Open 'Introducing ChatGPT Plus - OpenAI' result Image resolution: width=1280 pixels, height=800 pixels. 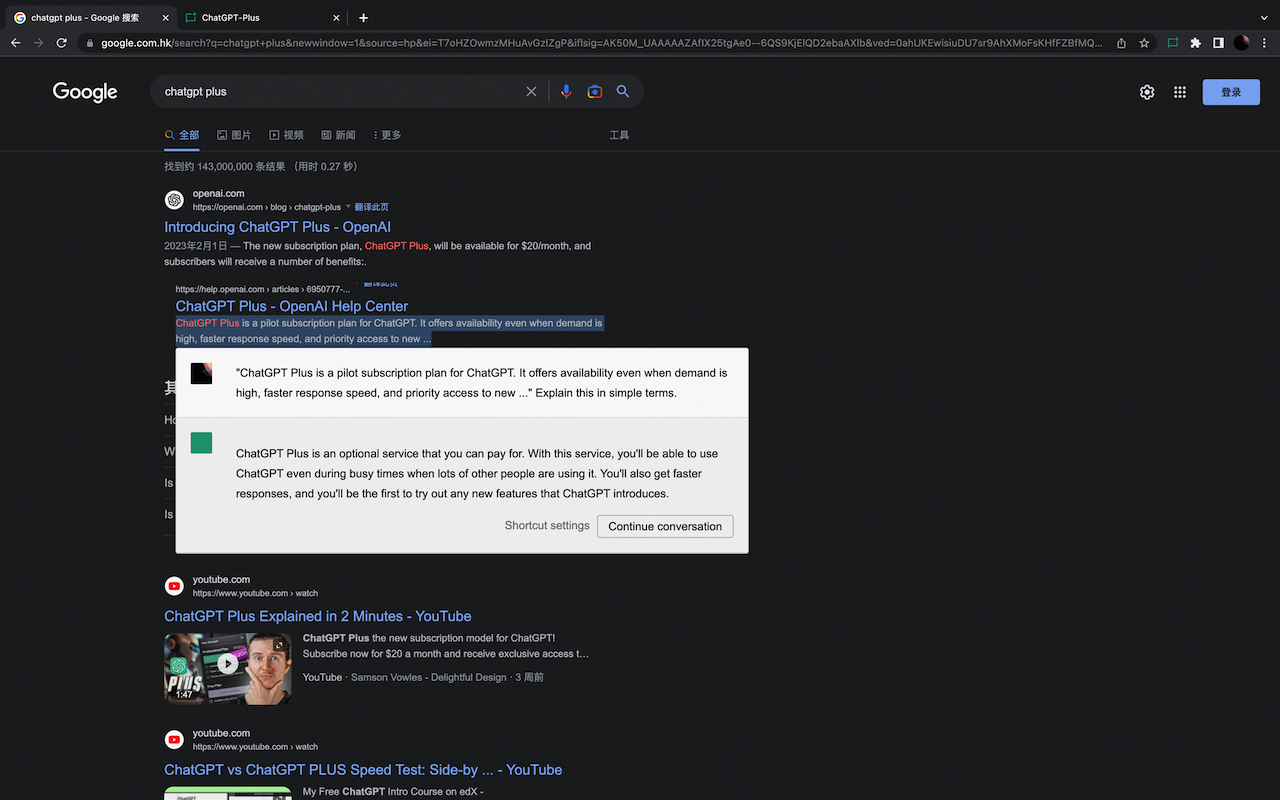[277, 227]
